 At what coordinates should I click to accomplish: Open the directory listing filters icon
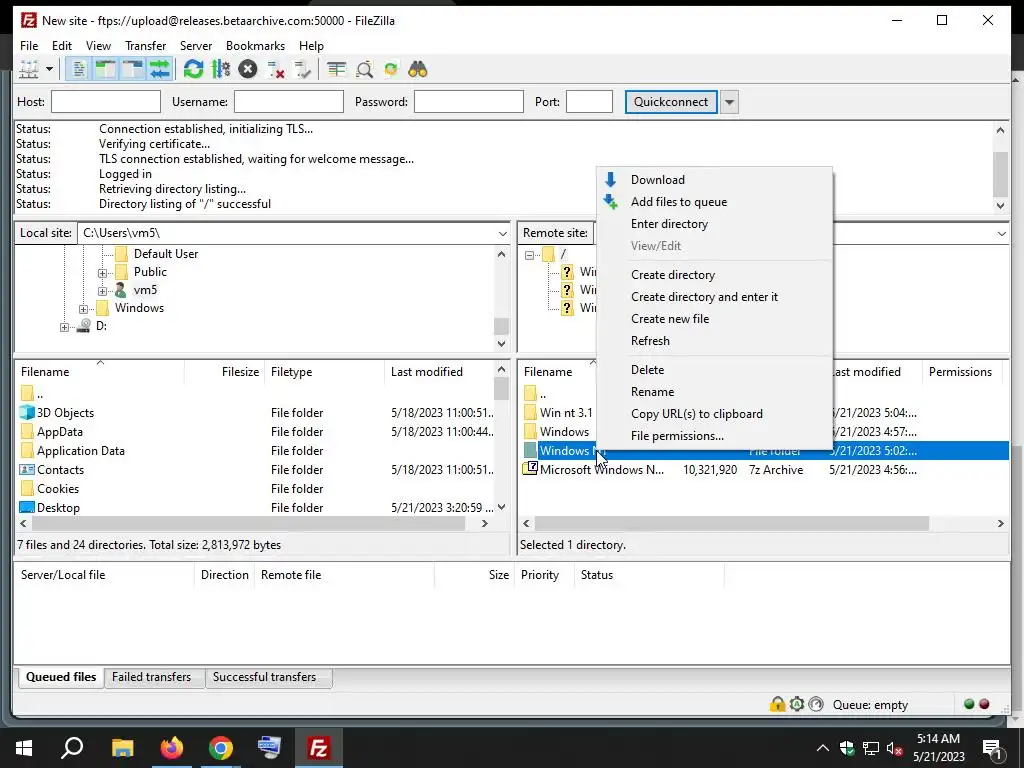(336, 69)
